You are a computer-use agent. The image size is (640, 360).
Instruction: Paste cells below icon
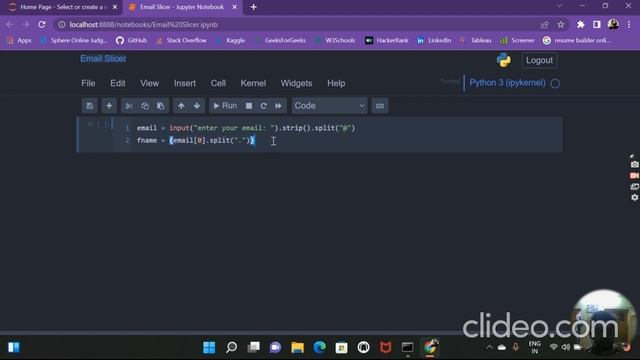click(161, 106)
